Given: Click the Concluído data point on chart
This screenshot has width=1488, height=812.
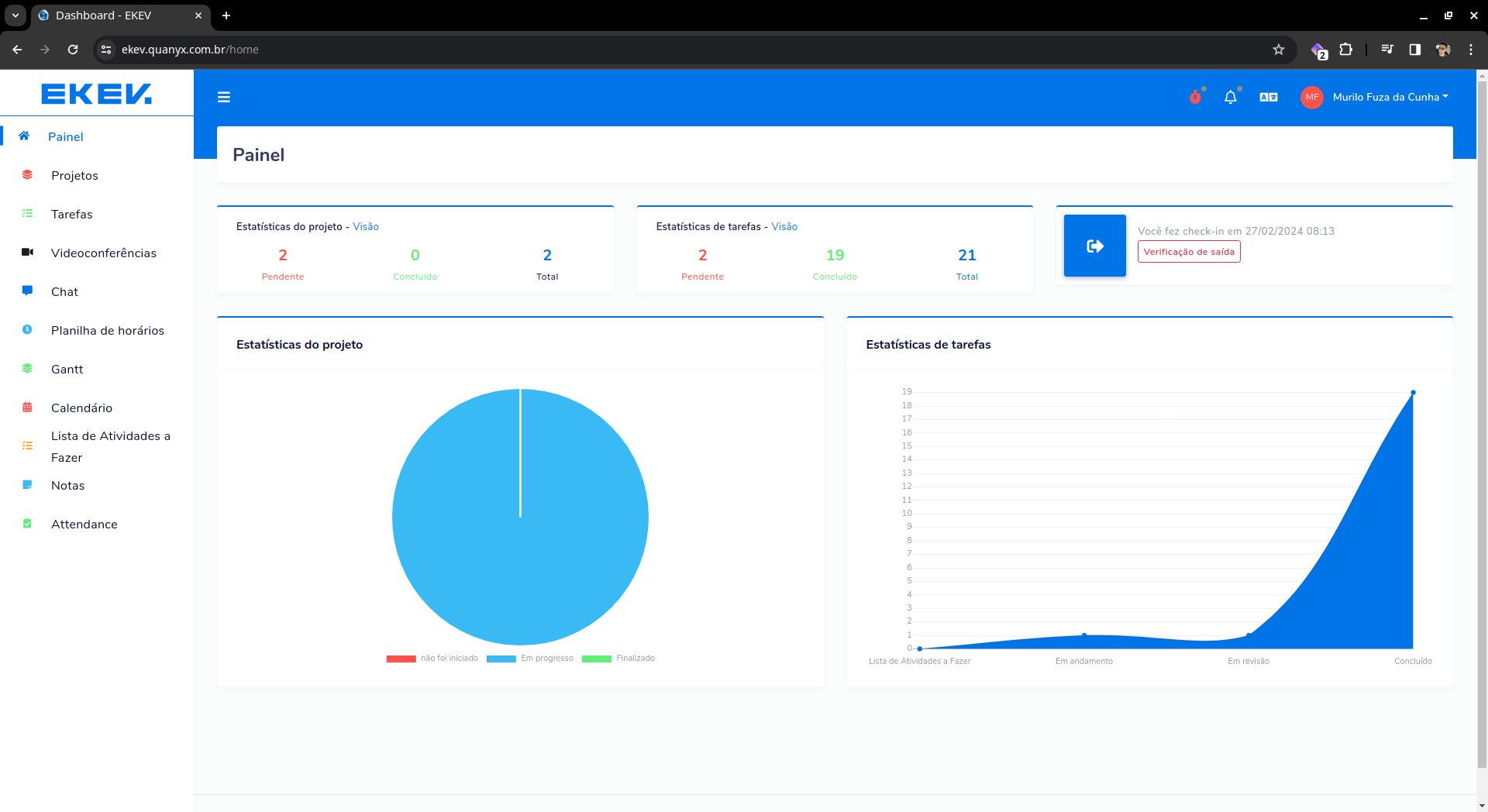Looking at the screenshot, I should [1413, 393].
